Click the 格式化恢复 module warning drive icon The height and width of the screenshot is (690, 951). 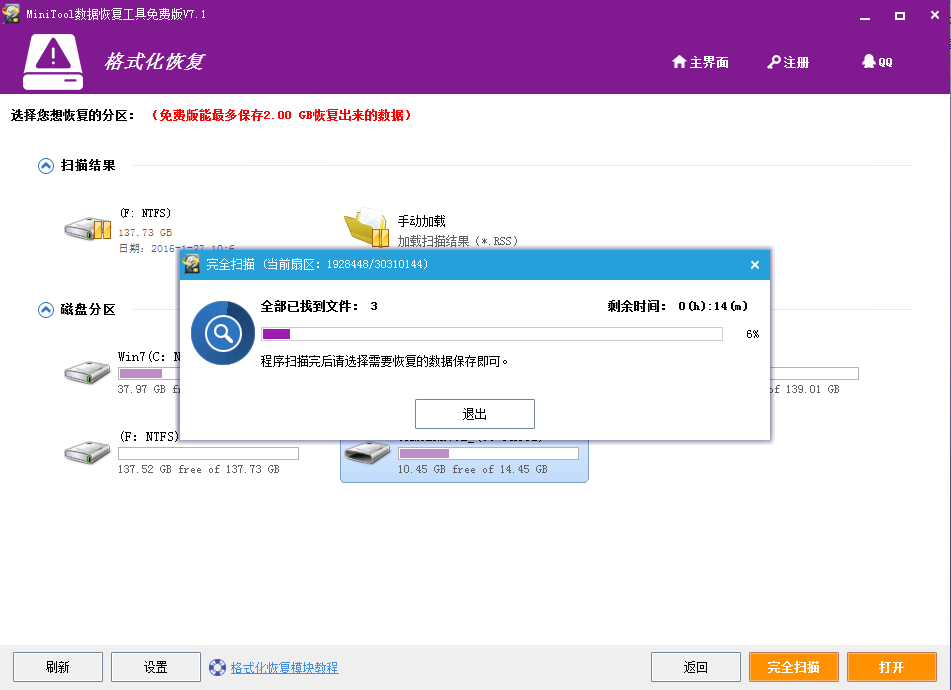pos(53,62)
